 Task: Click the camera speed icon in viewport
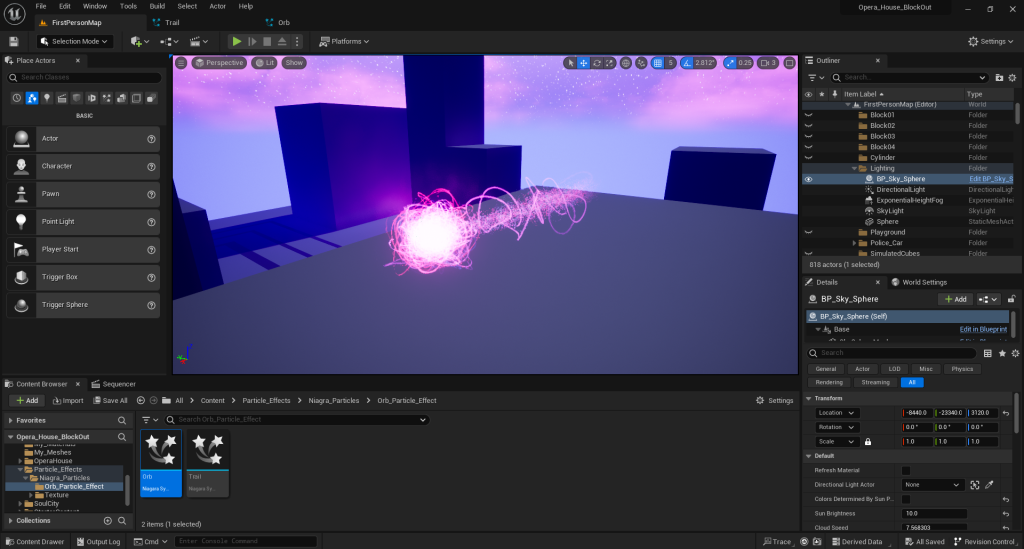[x=766, y=63]
